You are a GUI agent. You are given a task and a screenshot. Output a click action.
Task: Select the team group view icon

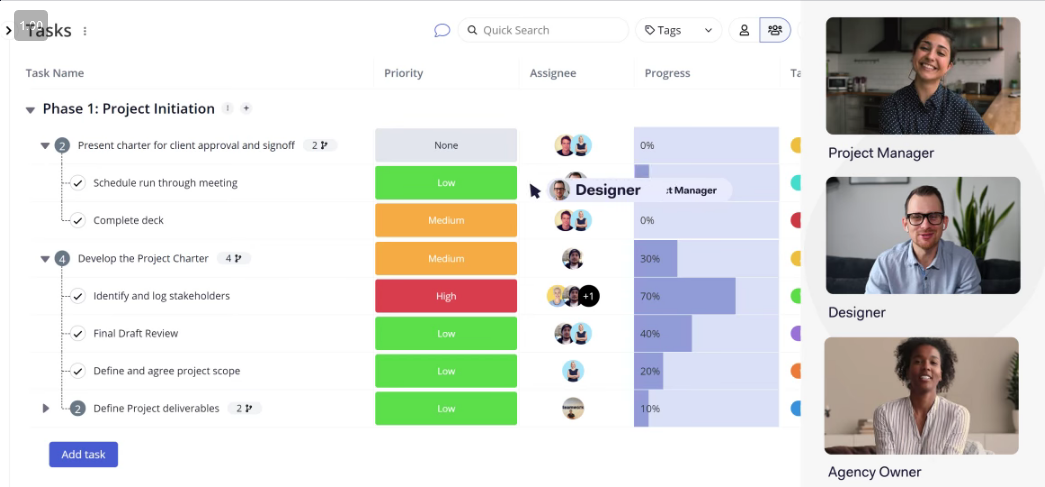pyautogui.click(x=775, y=30)
